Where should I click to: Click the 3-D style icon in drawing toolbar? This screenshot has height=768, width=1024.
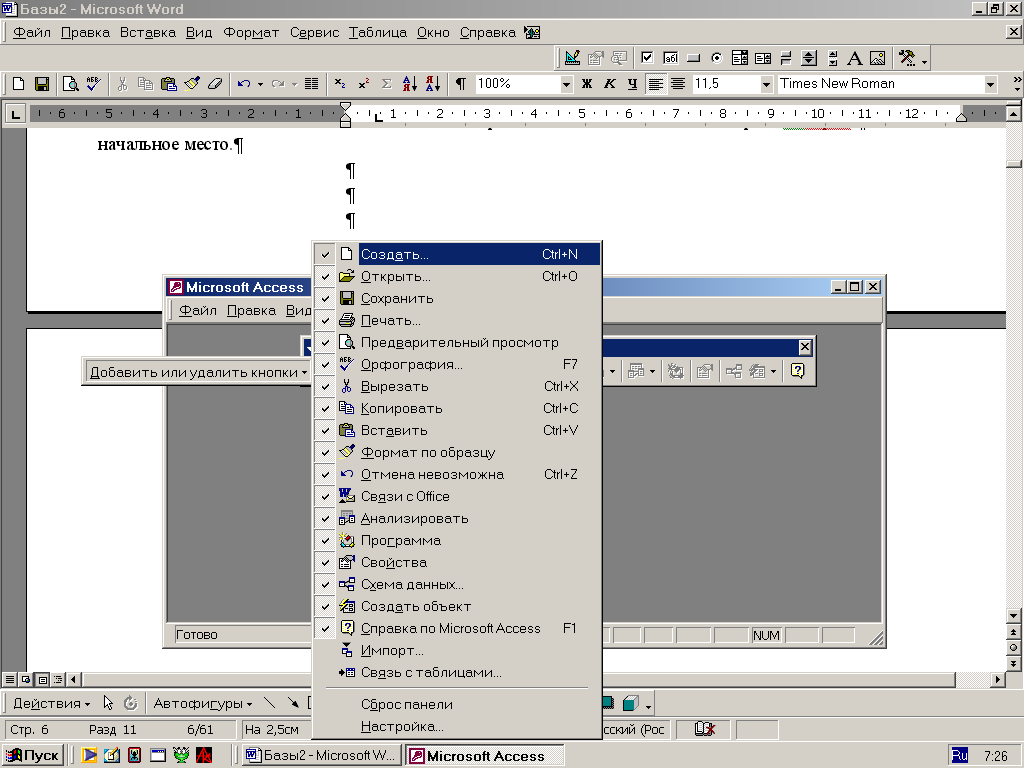click(630, 703)
